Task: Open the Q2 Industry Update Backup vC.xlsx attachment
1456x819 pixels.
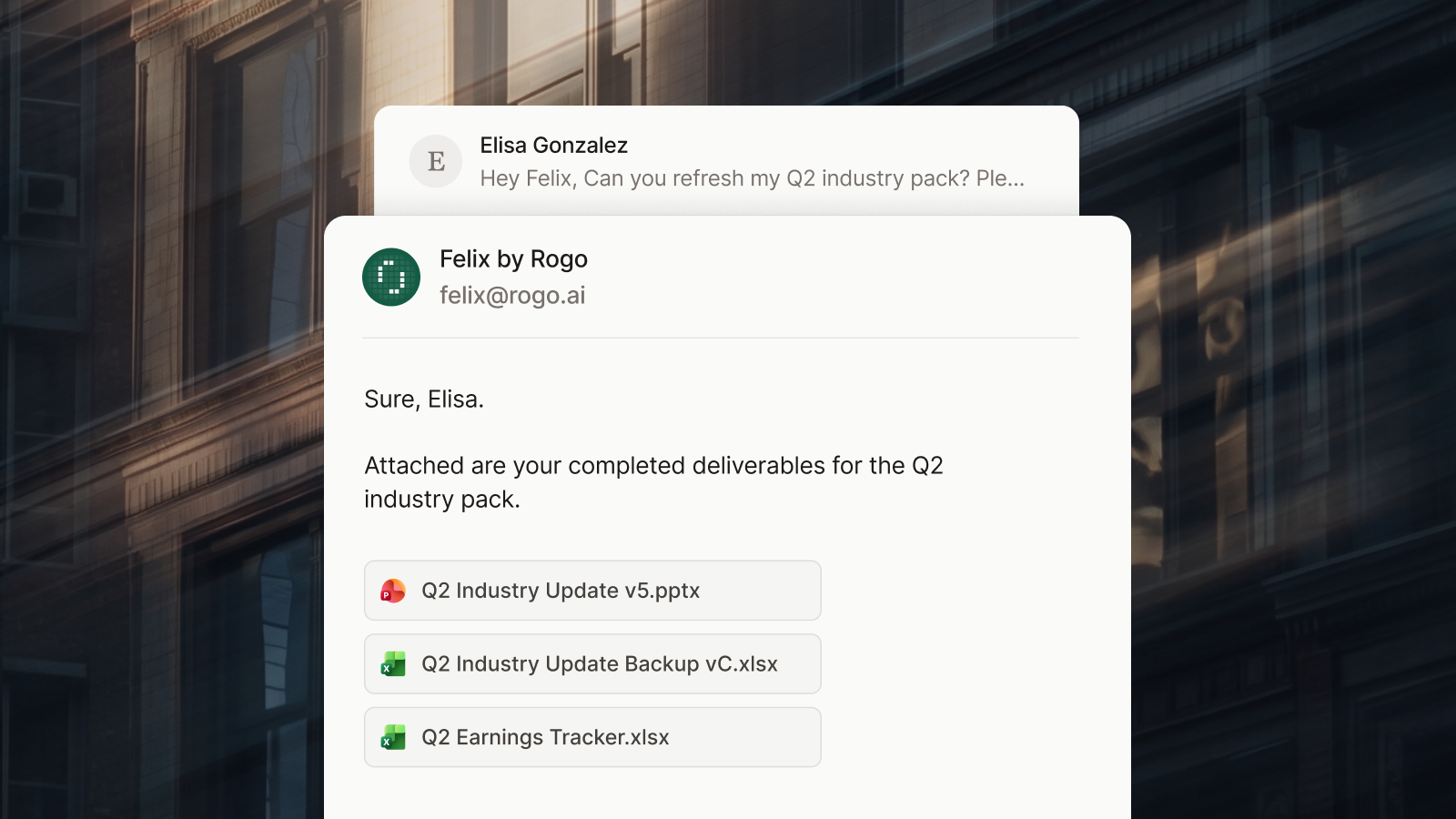Action: click(592, 664)
